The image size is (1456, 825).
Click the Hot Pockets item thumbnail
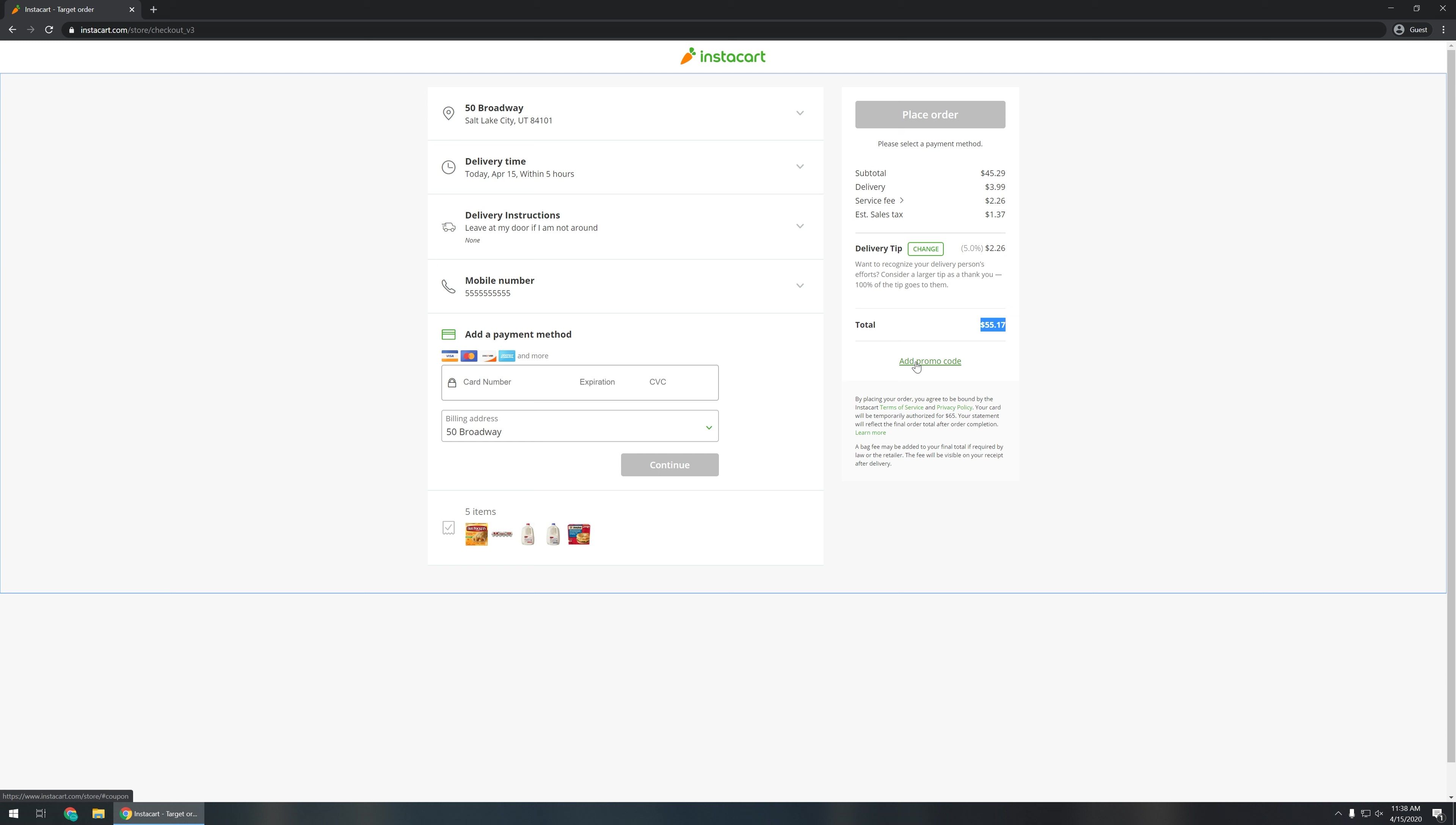click(x=476, y=534)
